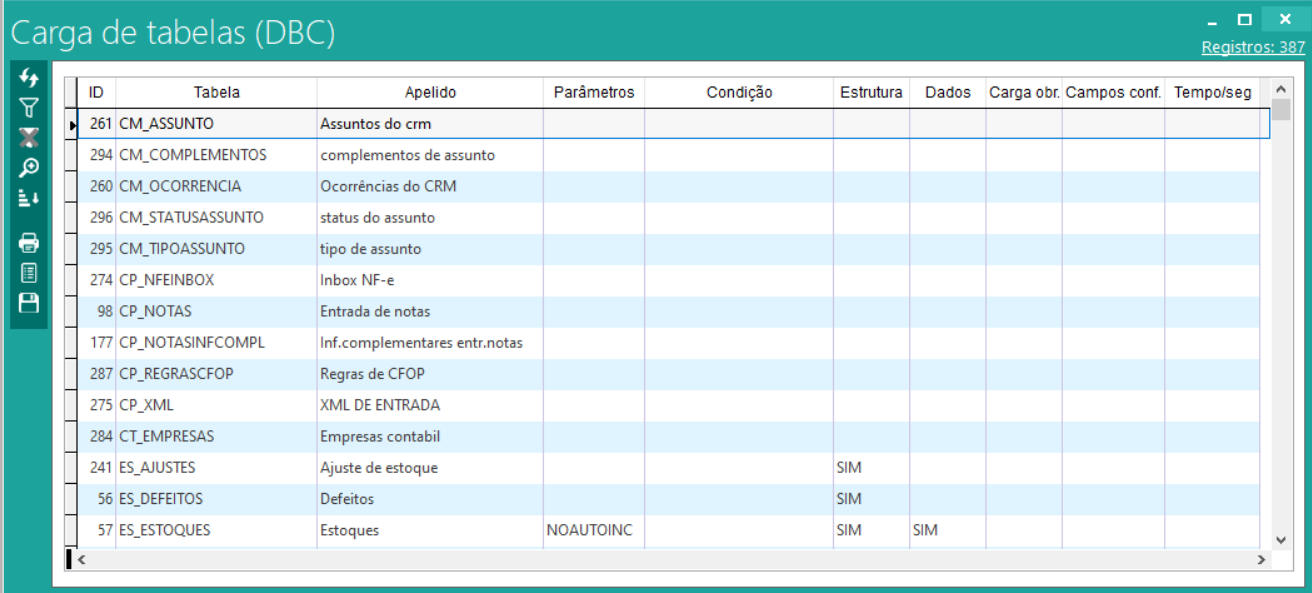Print the table list
This screenshot has height=593, width=1312.
click(29, 242)
